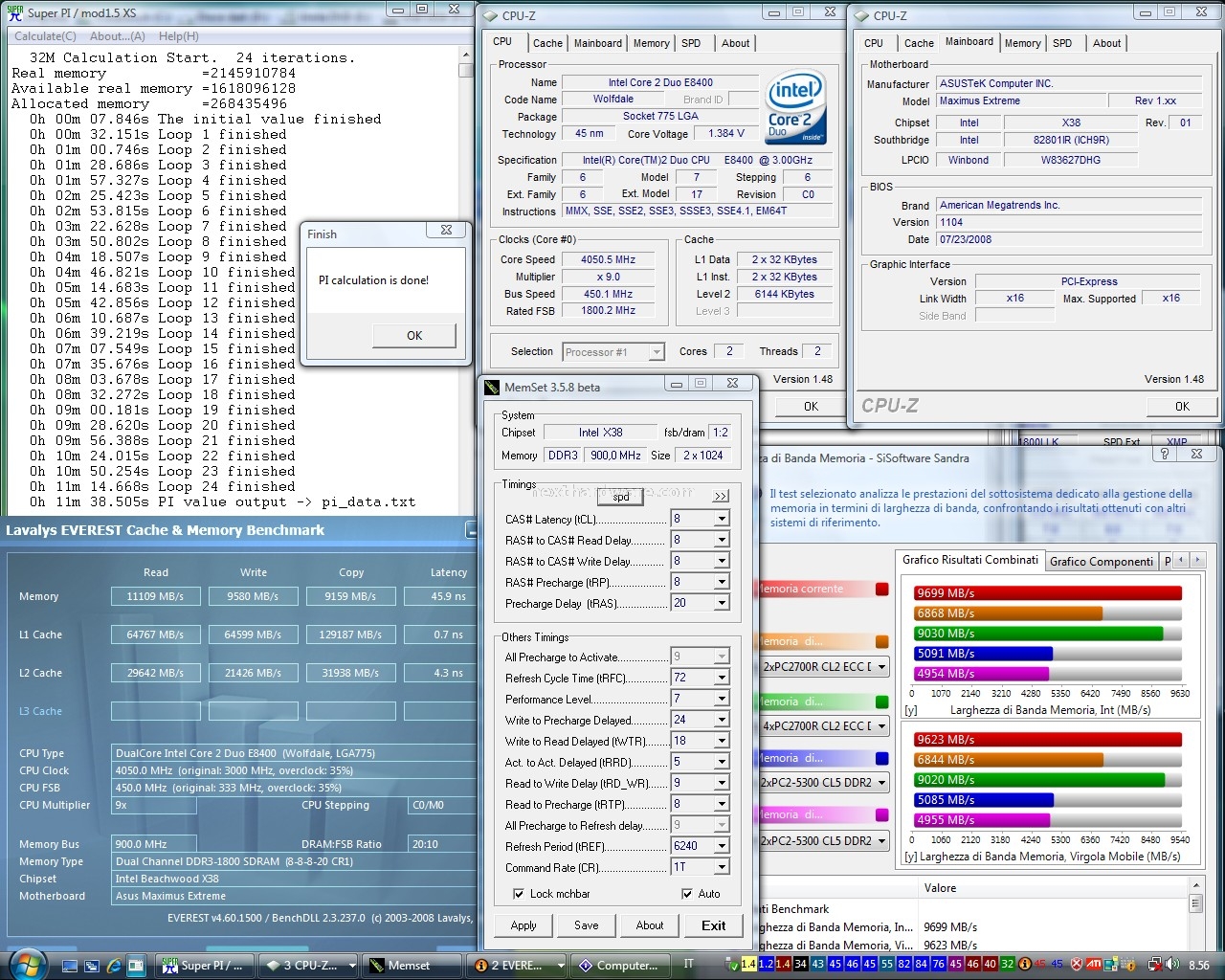Click the help question mark in Sandra window
The width and height of the screenshot is (1225, 980).
click(x=1165, y=455)
